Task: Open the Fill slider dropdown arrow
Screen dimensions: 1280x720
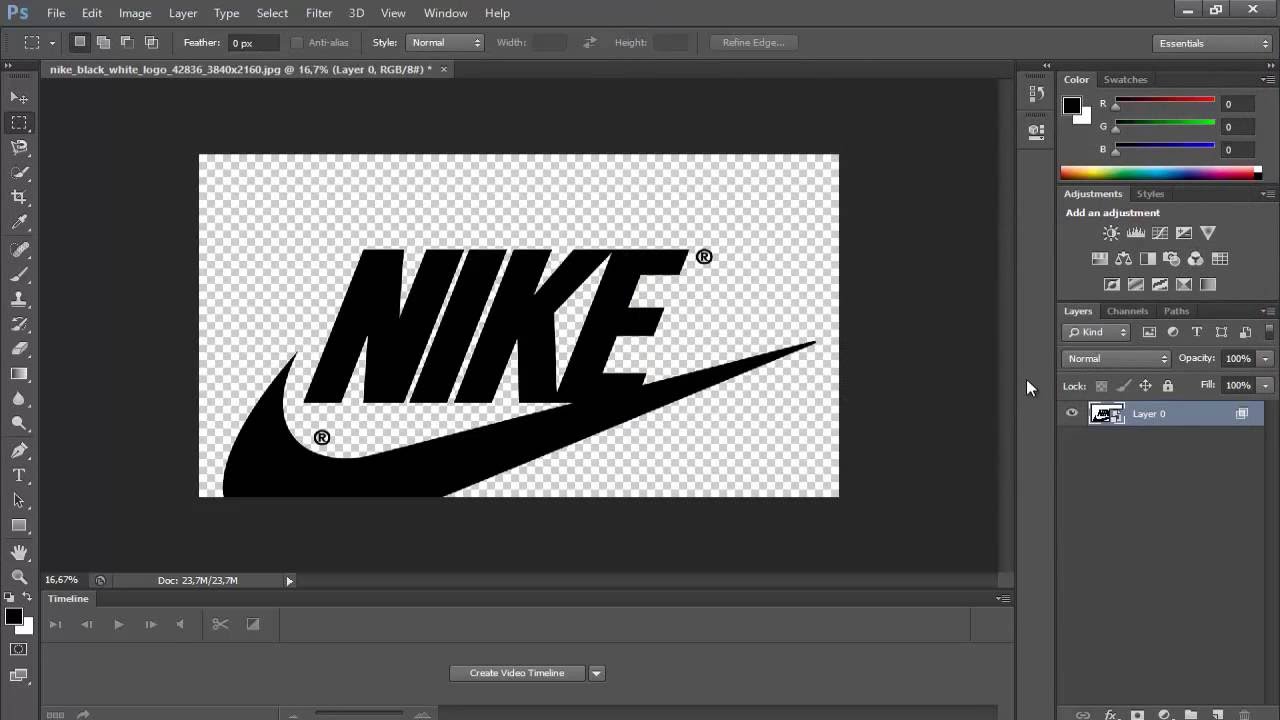Action: pos(1266,385)
